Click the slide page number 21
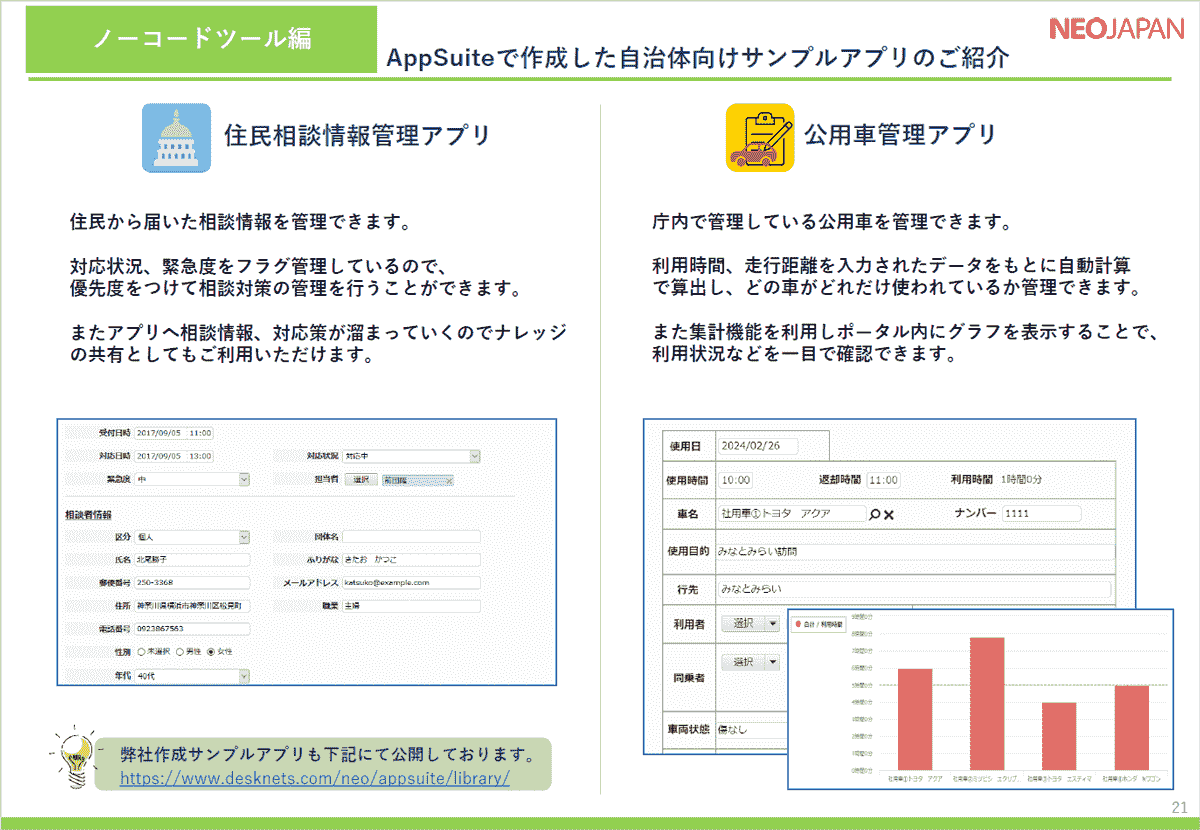This screenshot has height=830, width=1200. (x=1178, y=807)
